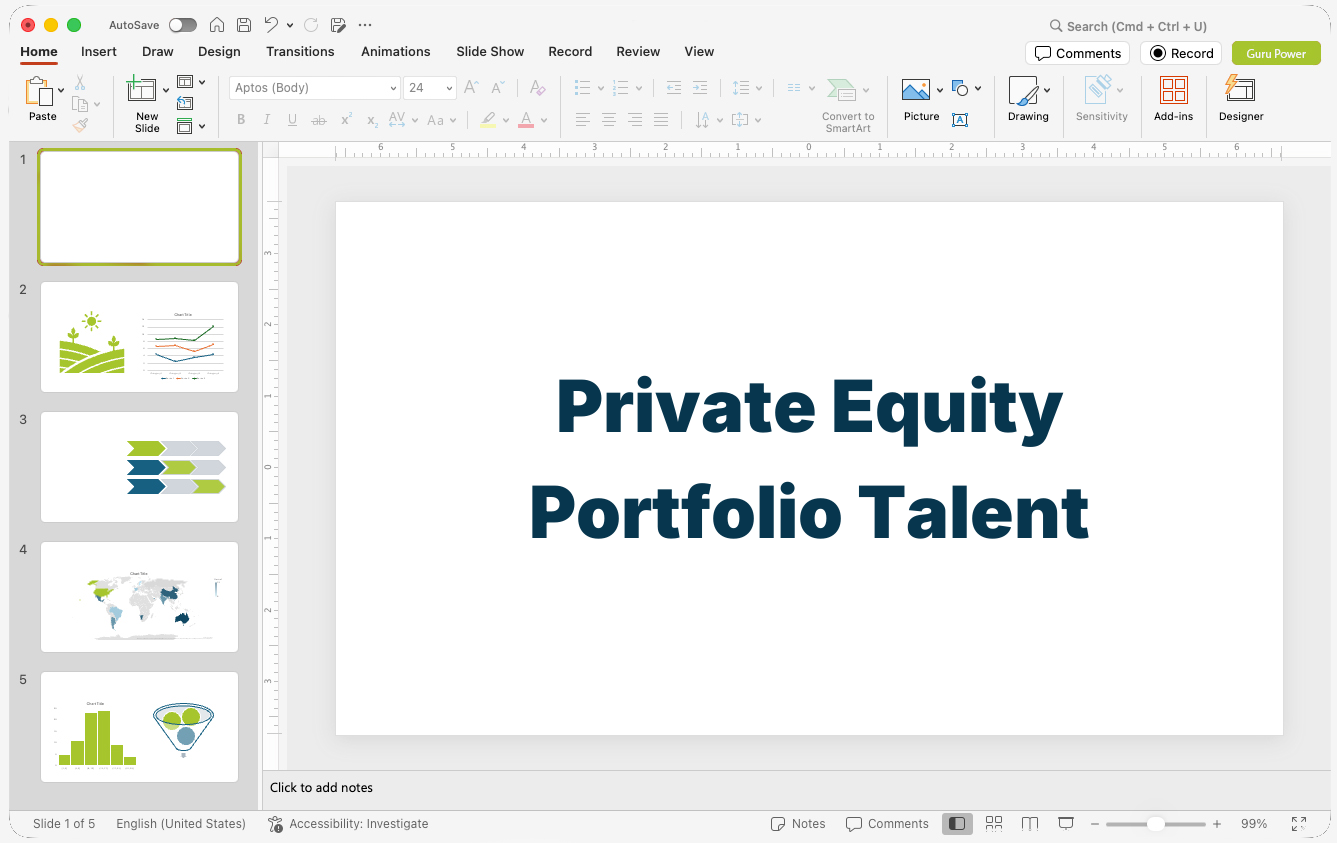1337x843 pixels.
Task: Click the Home icon in title bar
Action: (x=217, y=25)
